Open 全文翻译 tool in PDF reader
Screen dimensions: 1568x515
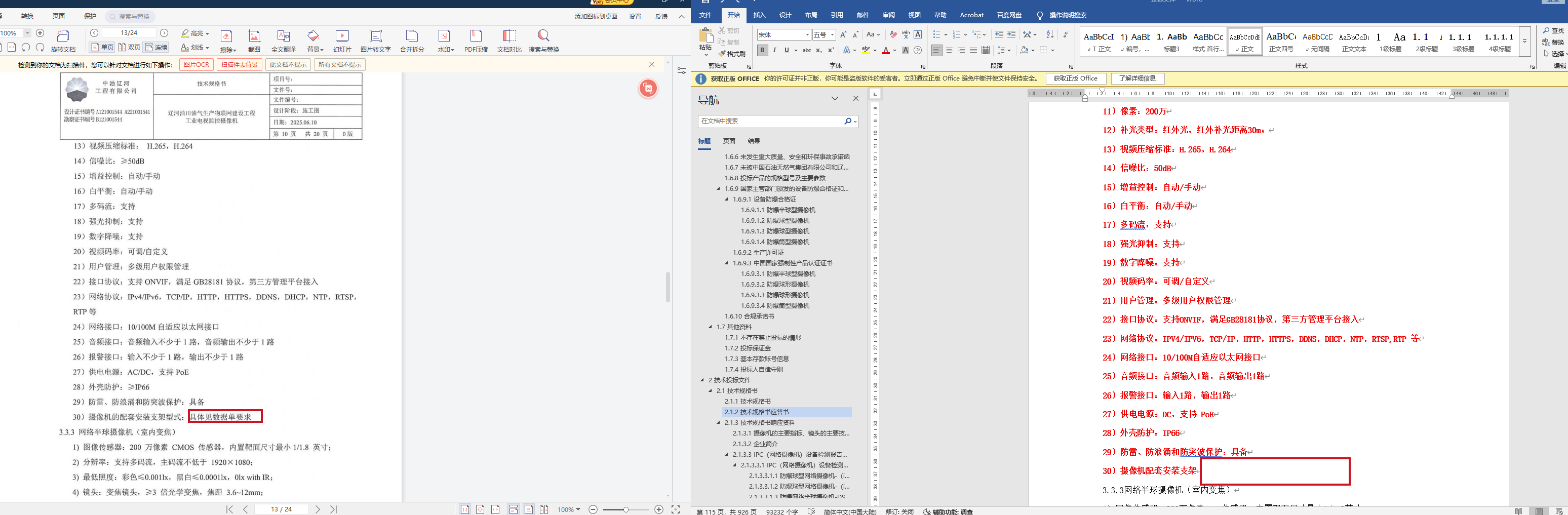[x=283, y=40]
